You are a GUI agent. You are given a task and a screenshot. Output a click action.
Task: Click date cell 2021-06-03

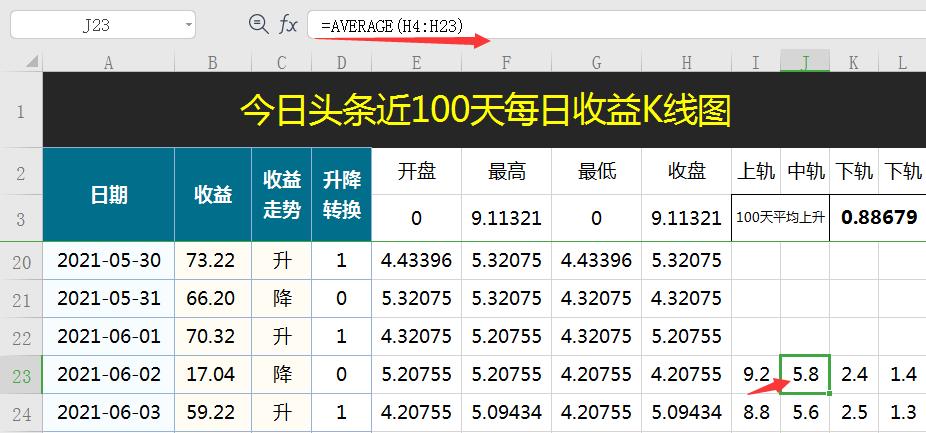pyautogui.click(x=109, y=413)
